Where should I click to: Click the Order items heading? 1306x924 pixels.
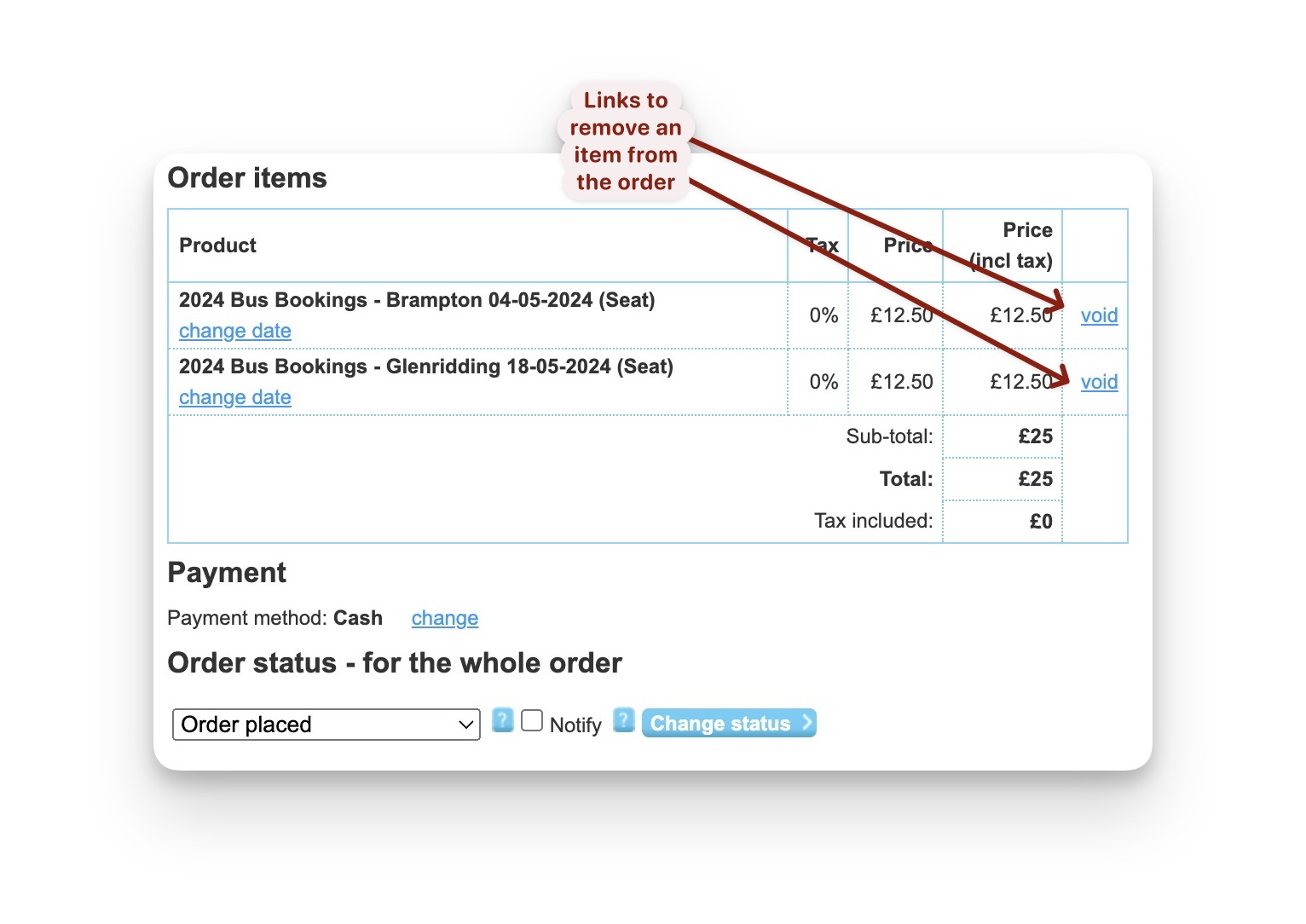point(247,178)
